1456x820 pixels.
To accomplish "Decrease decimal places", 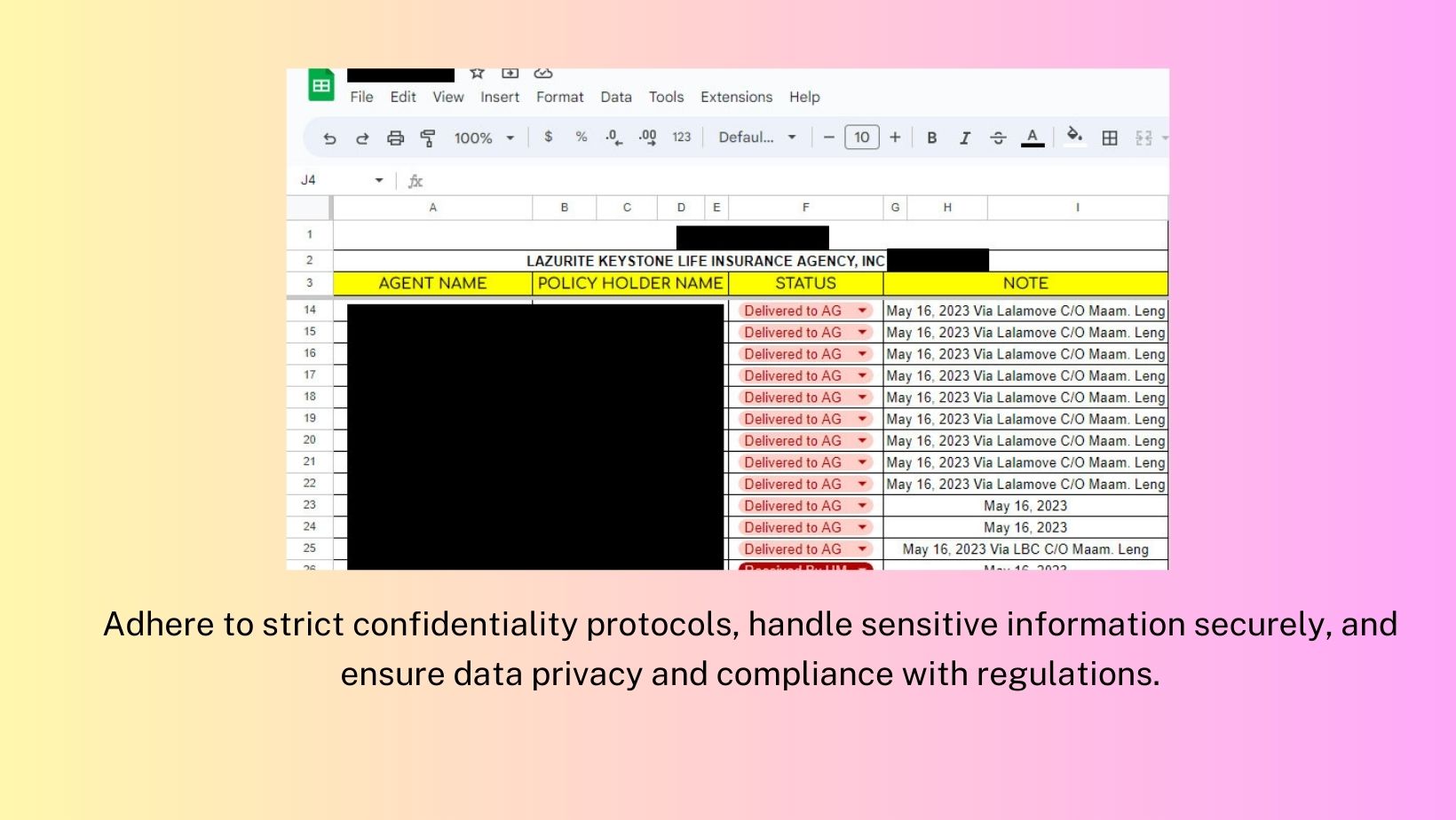I will 613,138.
